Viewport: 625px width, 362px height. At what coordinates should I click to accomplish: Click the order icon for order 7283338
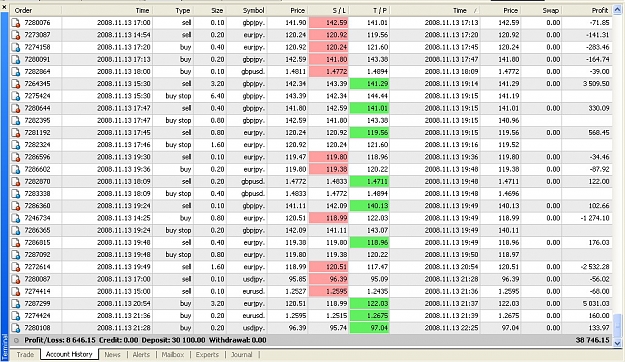16,194
